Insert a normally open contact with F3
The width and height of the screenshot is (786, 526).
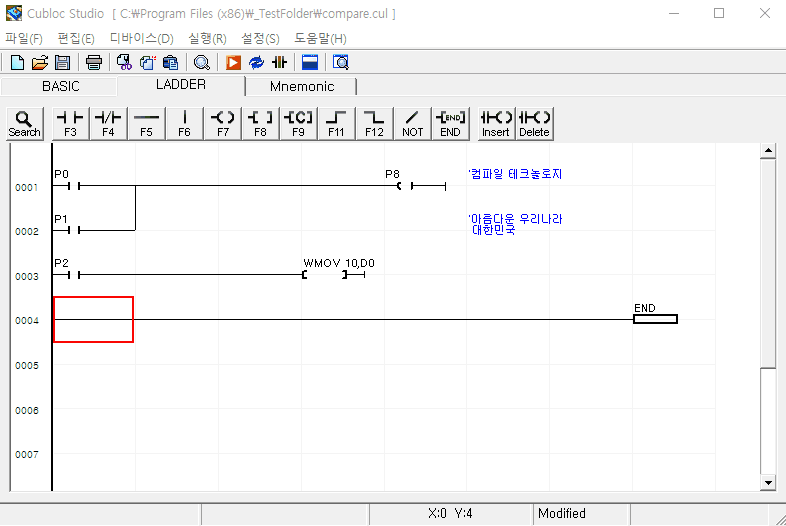tap(70, 123)
